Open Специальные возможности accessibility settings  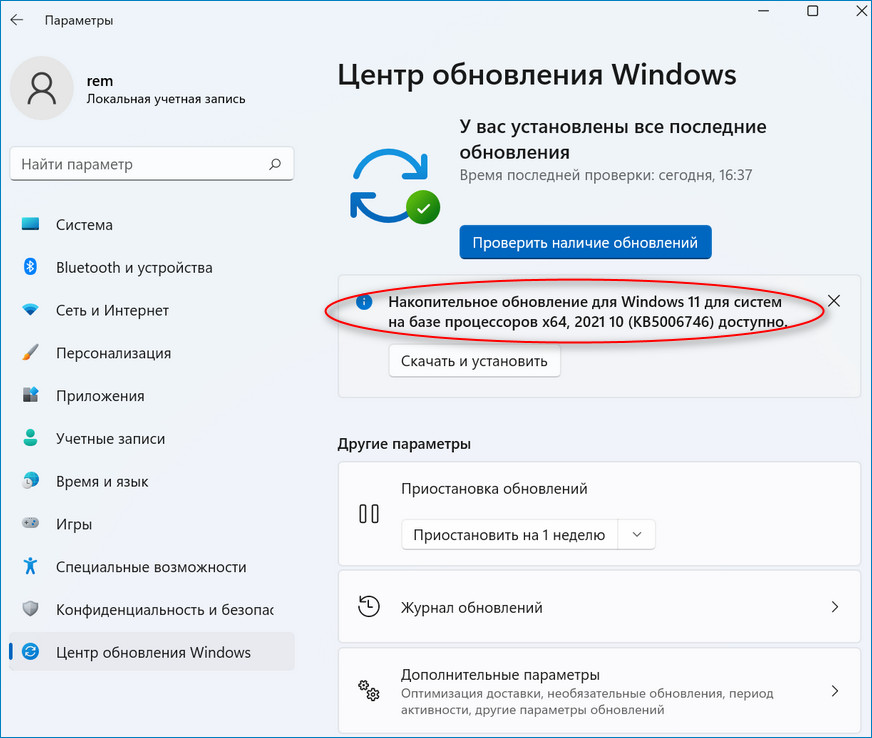pyautogui.click(x=150, y=567)
